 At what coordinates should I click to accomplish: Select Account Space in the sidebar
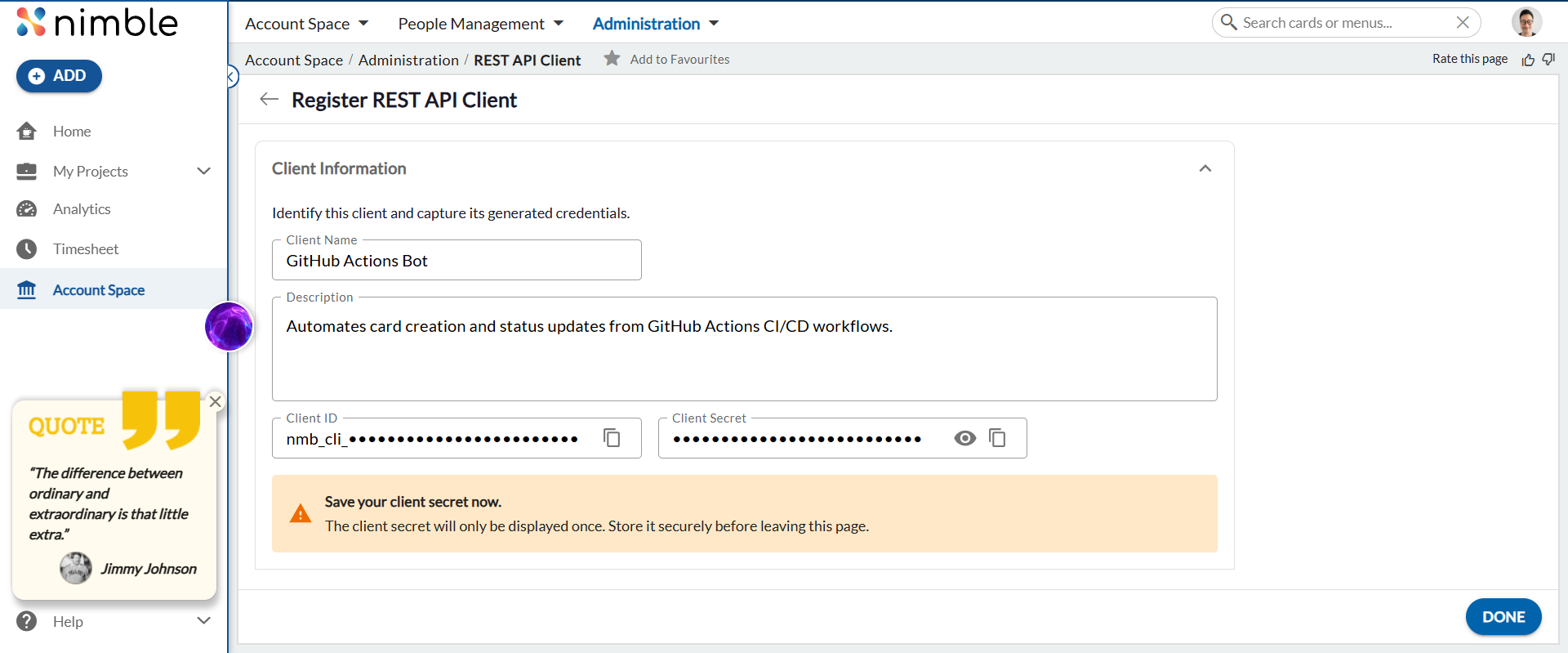[114, 289]
